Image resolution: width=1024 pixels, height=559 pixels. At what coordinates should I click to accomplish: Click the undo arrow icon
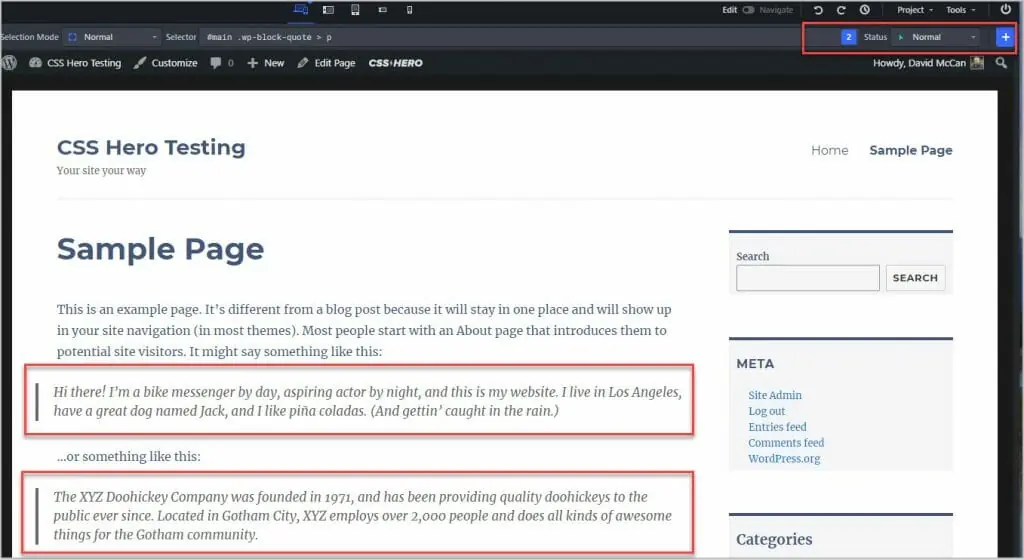tap(818, 10)
